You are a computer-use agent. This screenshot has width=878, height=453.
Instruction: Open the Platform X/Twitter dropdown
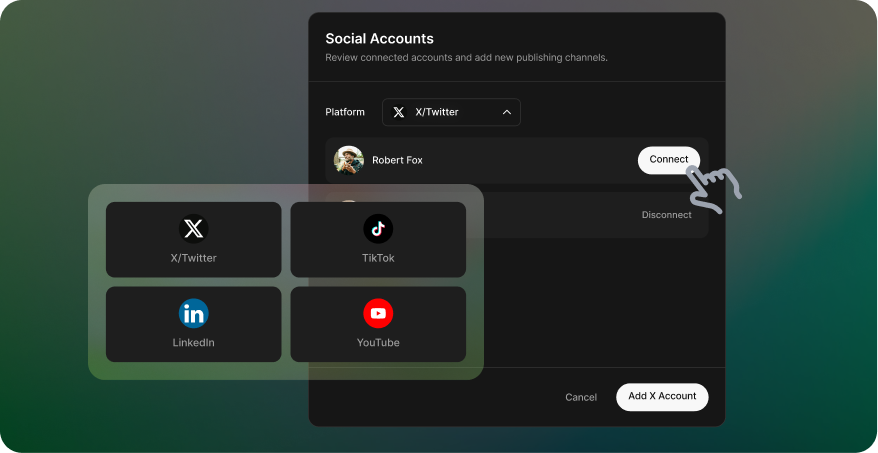click(451, 112)
